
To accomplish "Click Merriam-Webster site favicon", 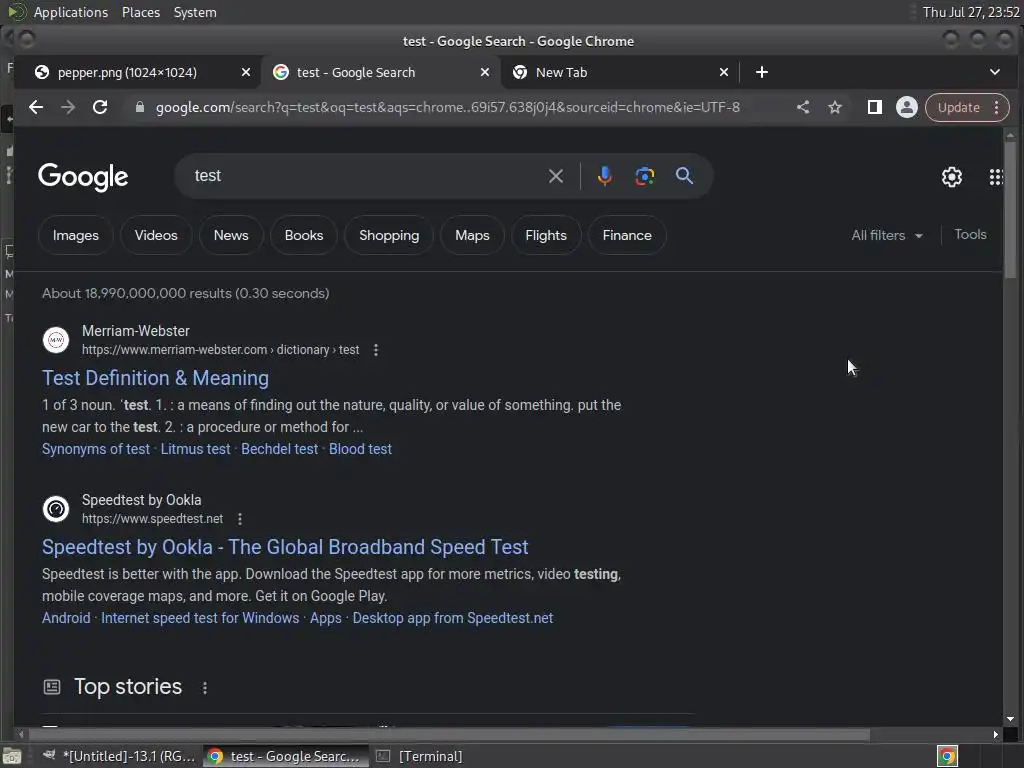I will [x=56, y=340].
